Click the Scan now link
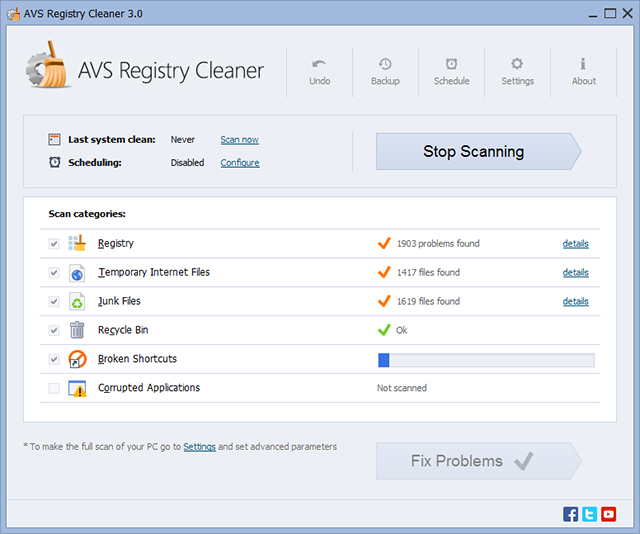Screen dimensions: 640x534 click(240, 140)
